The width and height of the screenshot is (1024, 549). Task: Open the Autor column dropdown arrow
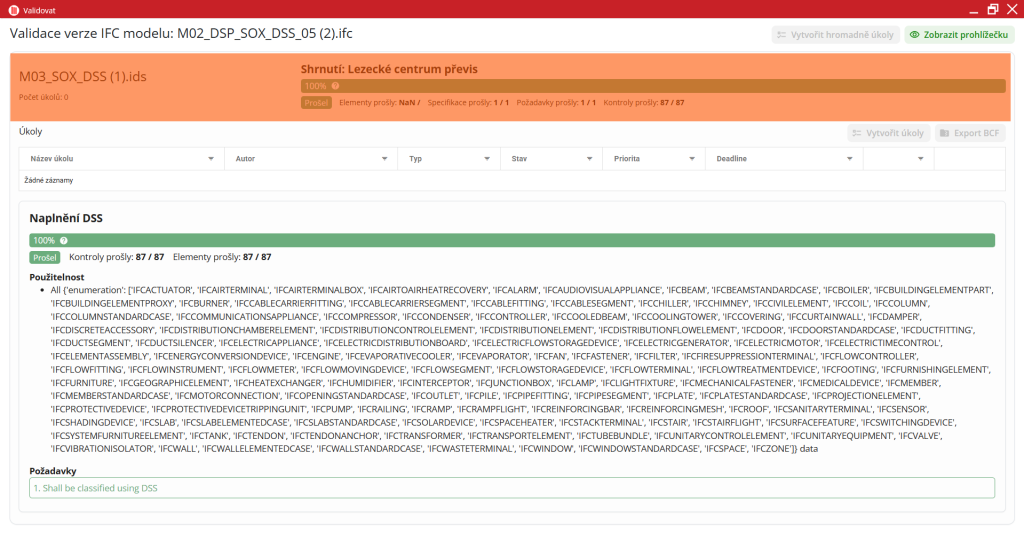pos(384,159)
